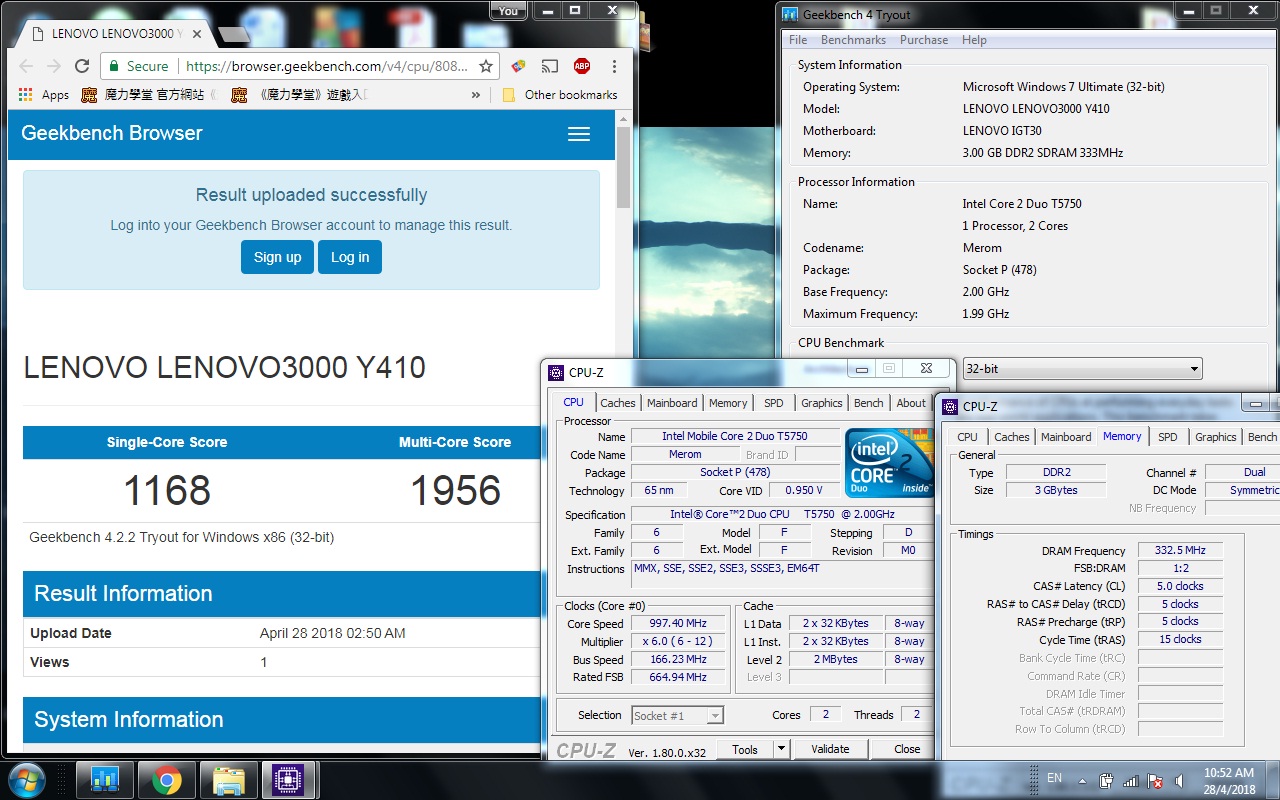The width and height of the screenshot is (1280, 800).
Task: Open the About tab in front CPU-Z
Action: (x=911, y=403)
